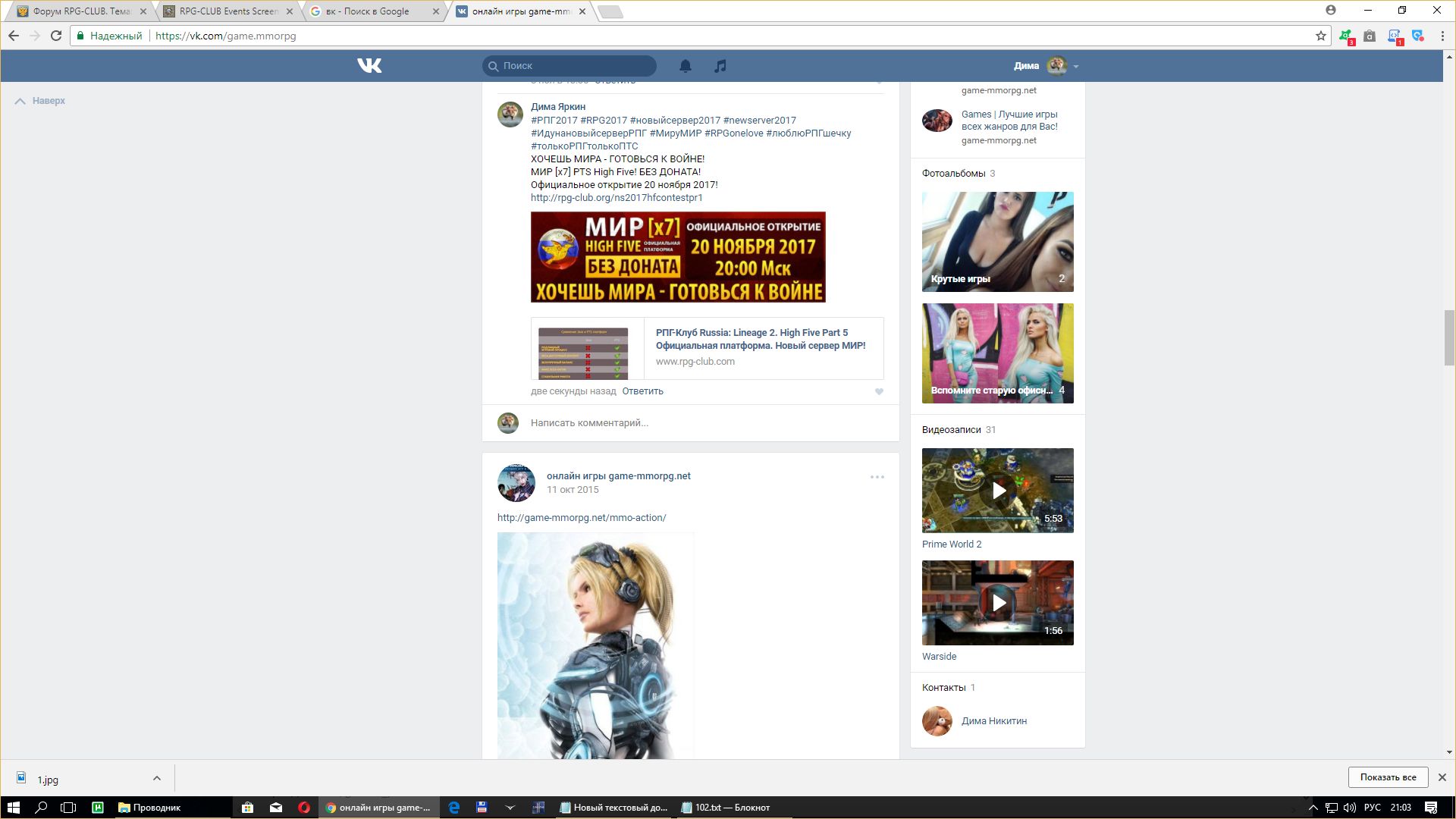This screenshot has height=819, width=1456.
Task: Like Дима Яркин's comment with heart icon
Action: 879,392
